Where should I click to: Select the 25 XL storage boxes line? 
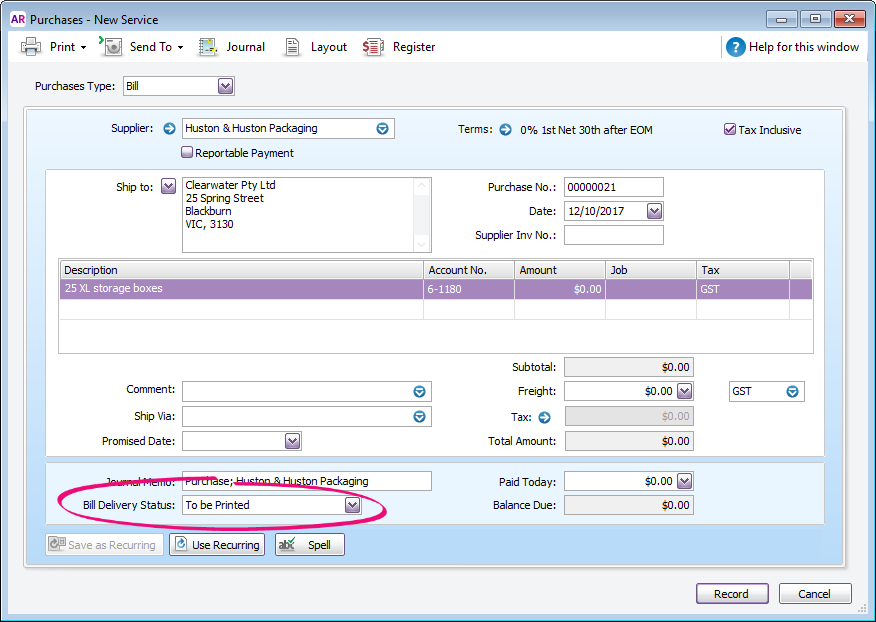pyautogui.click(x=240, y=289)
